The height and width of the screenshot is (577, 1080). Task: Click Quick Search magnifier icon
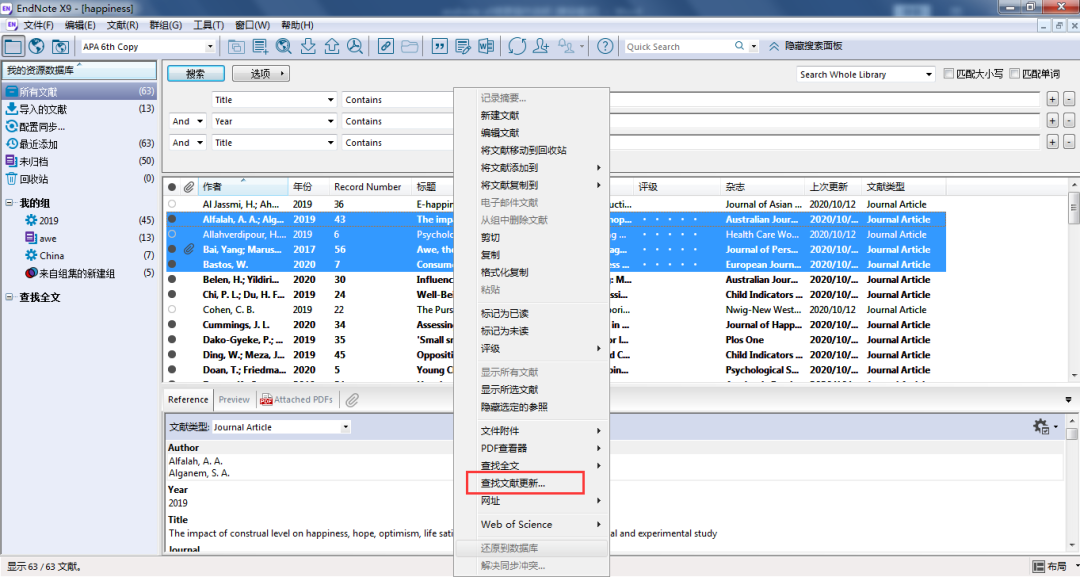[739, 46]
